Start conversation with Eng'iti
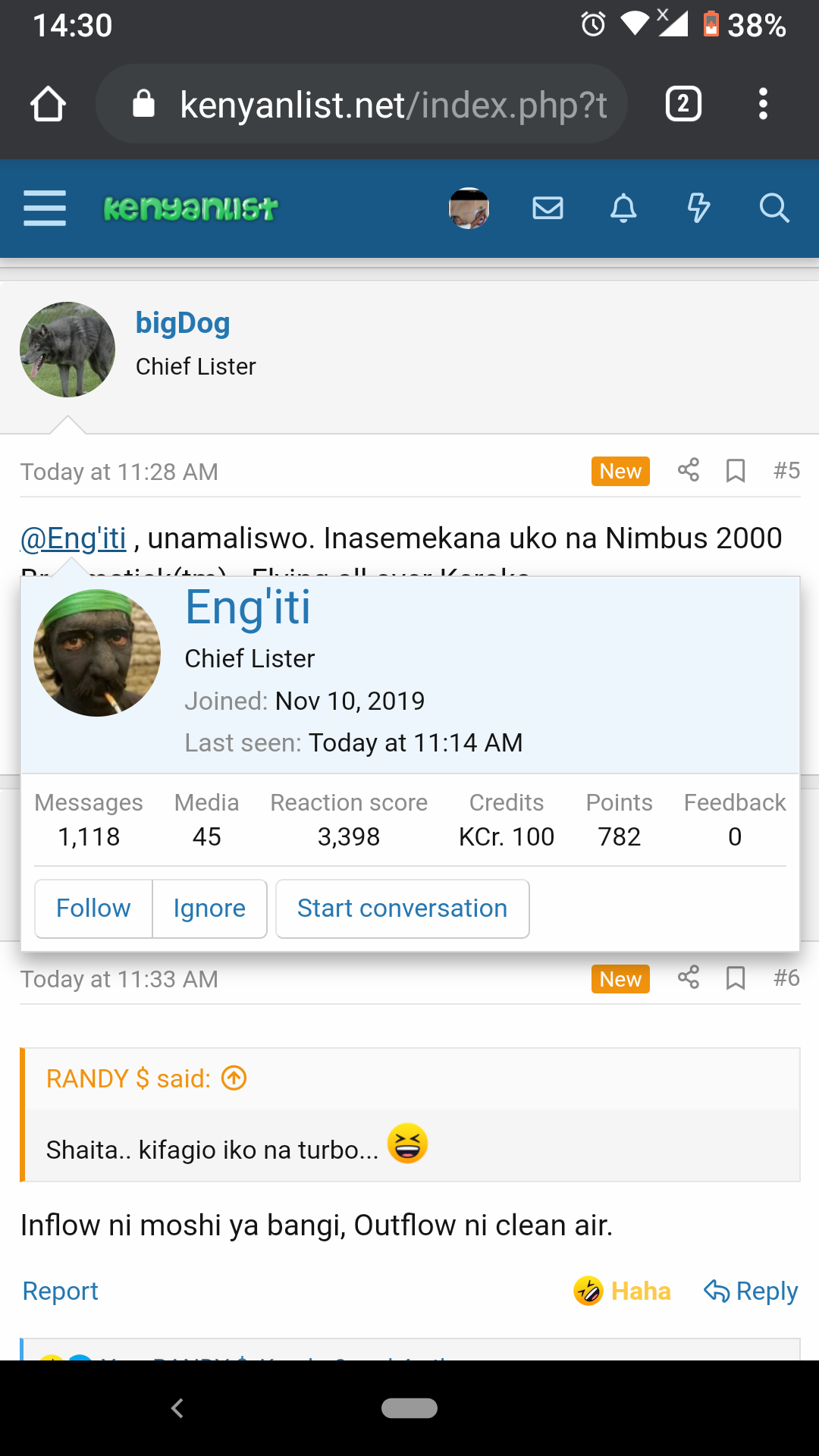 pyautogui.click(x=402, y=908)
